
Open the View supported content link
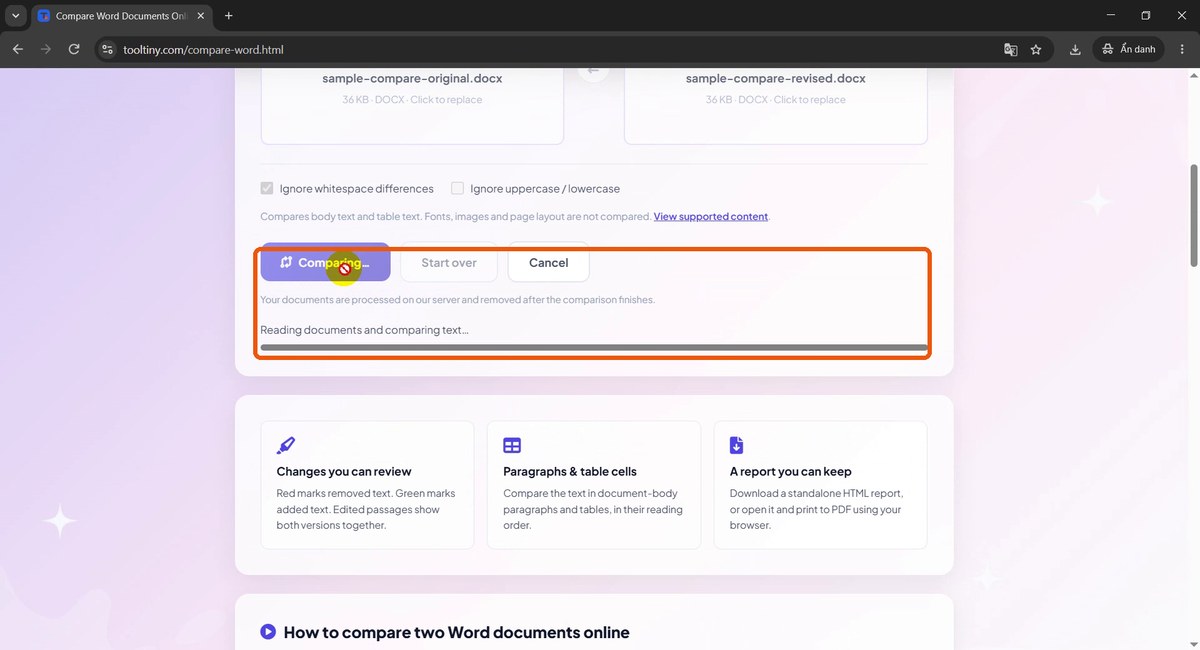[x=711, y=216]
